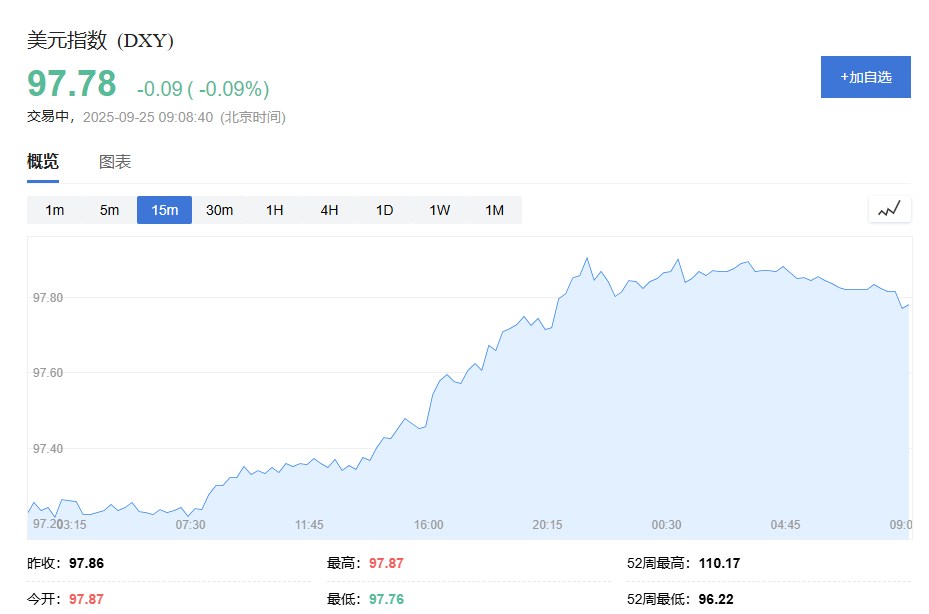Open the monthly 1M chart
Image resolution: width=929 pixels, height=614 pixels.
tap(494, 210)
